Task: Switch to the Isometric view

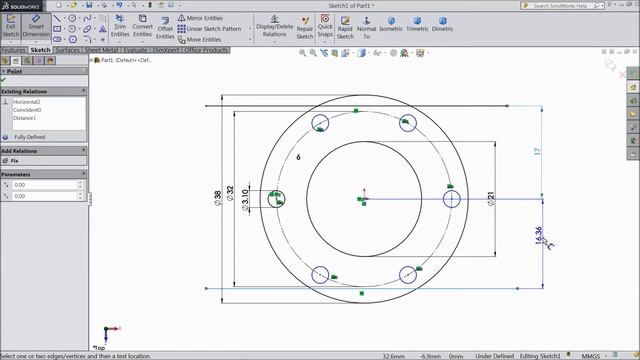Action: [x=391, y=24]
